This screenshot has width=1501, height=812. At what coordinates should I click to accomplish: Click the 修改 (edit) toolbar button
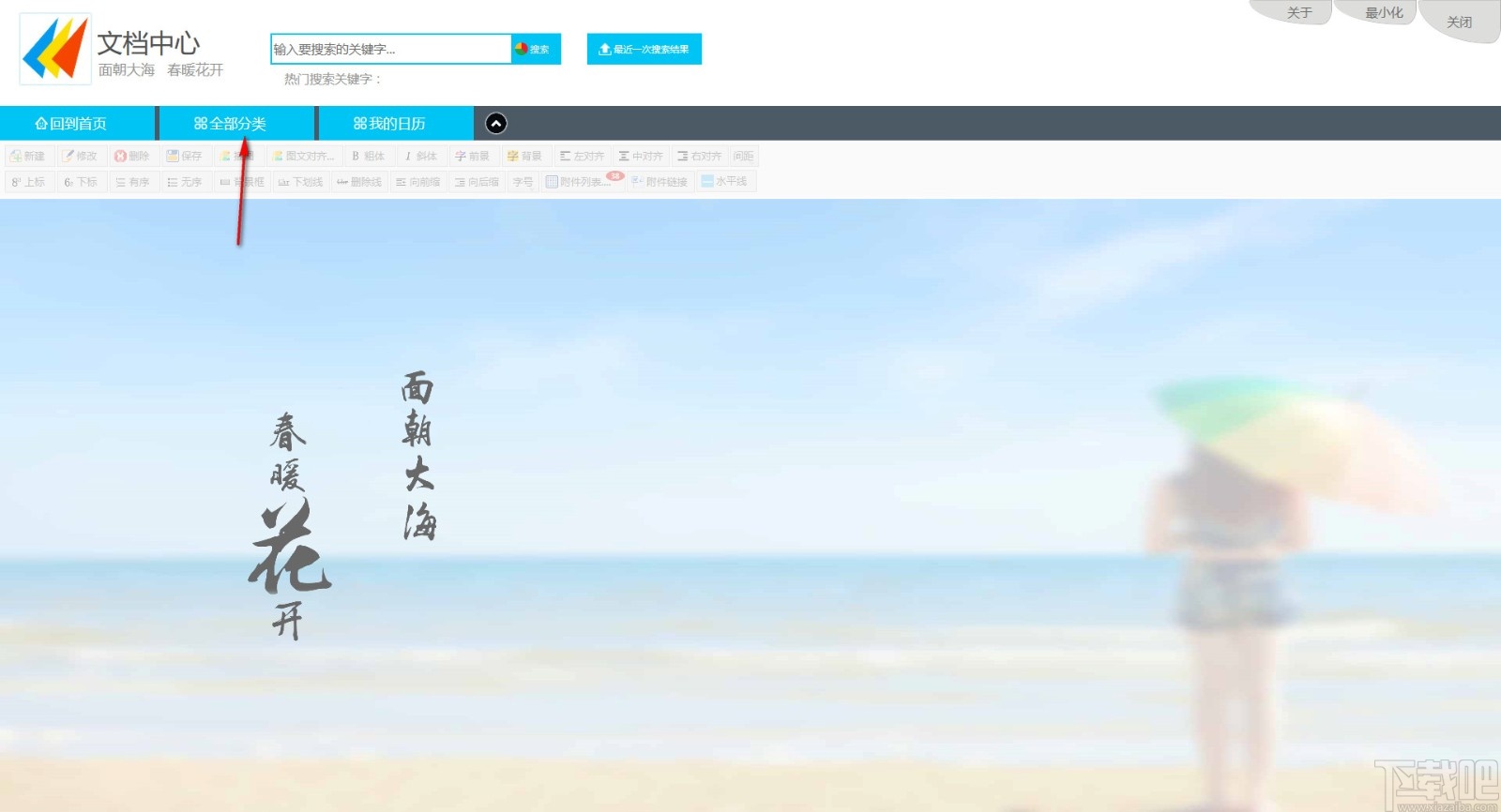click(x=80, y=157)
